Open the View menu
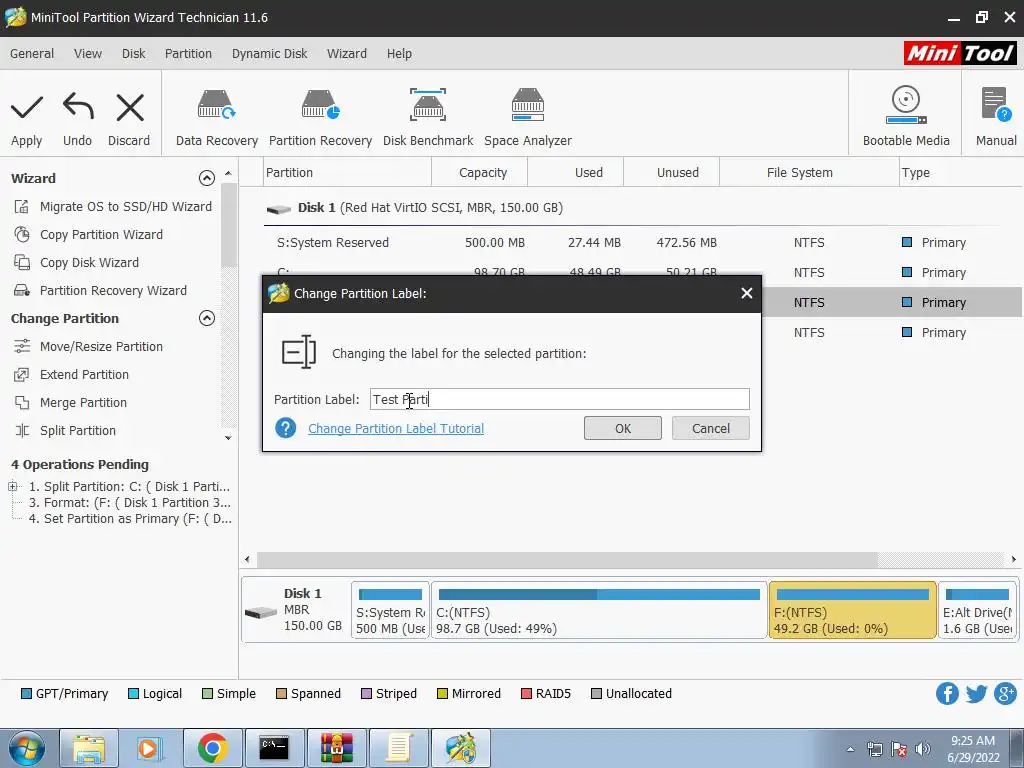This screenshot has width=1024, height=768. pos(88,54)
